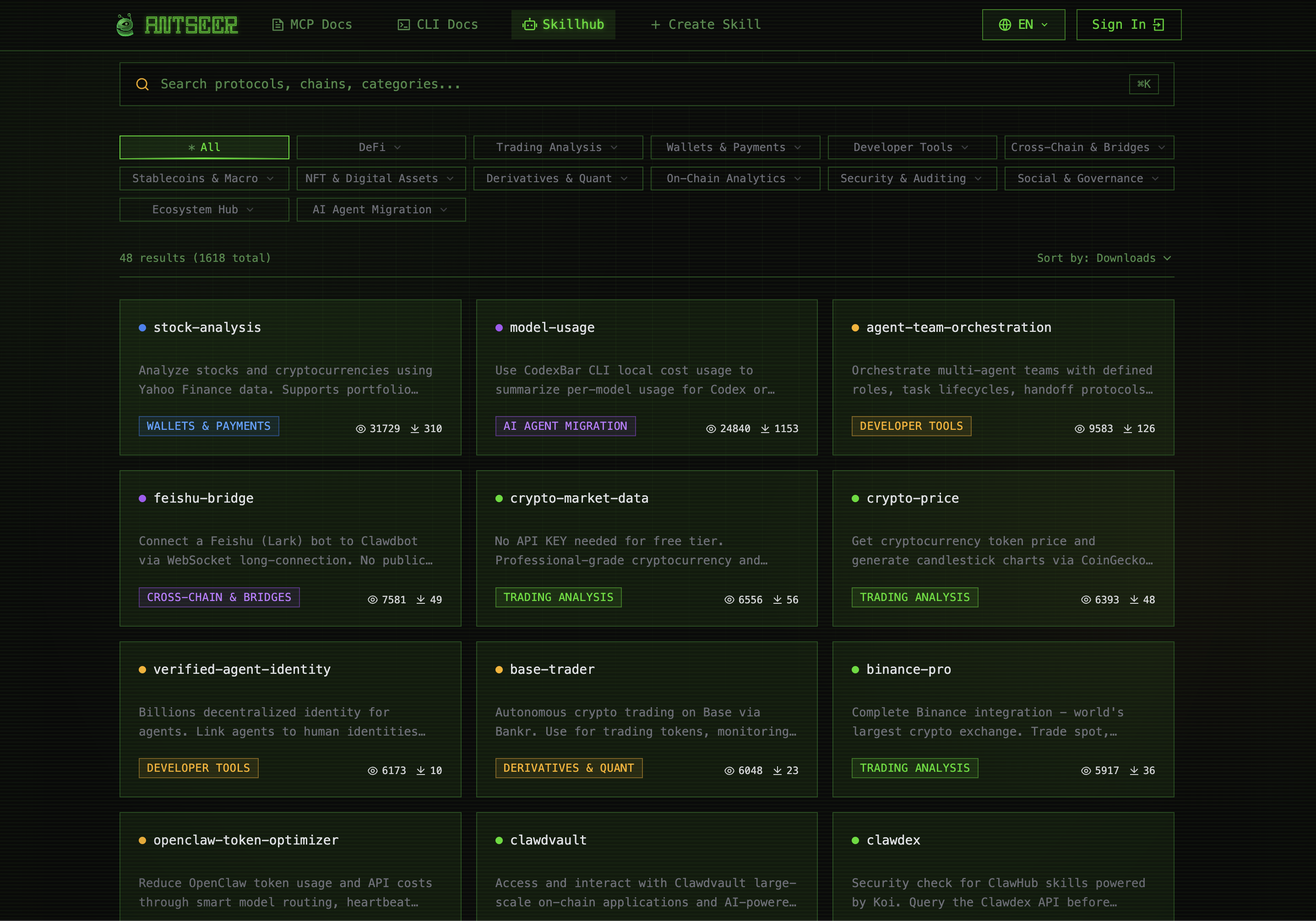Viewport: 1316px width, 921px height.
Task: Click the globe language icon
Action: click(1005, 25)
